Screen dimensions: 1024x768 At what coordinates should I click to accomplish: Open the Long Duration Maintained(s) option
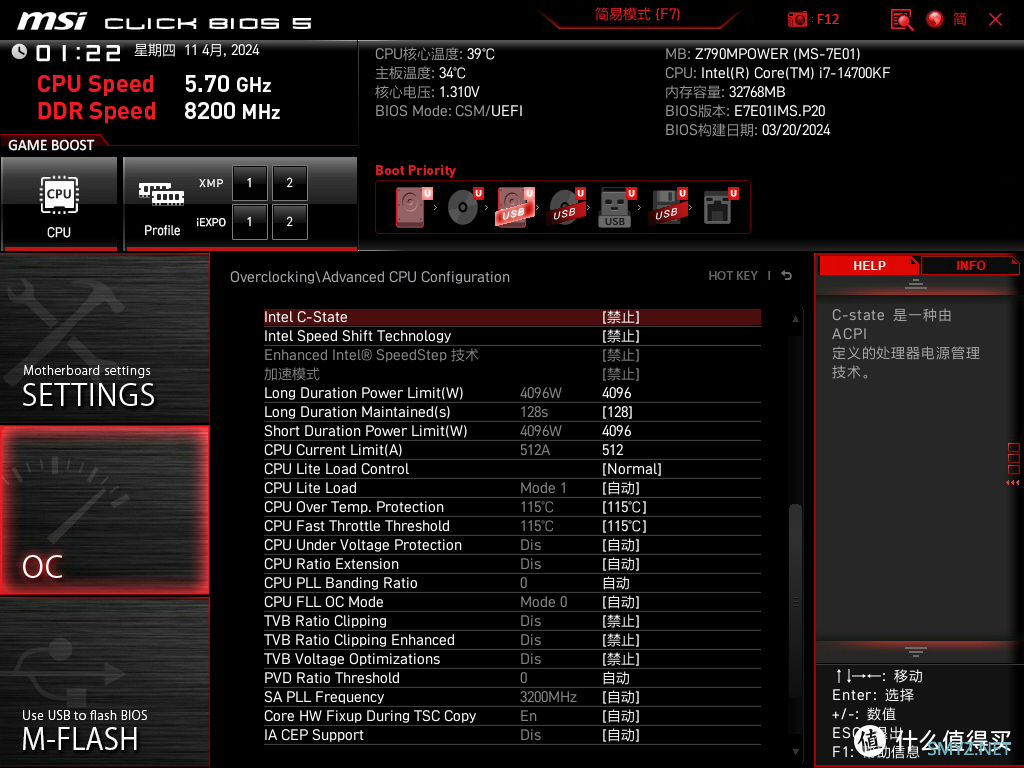coord(512,412)
